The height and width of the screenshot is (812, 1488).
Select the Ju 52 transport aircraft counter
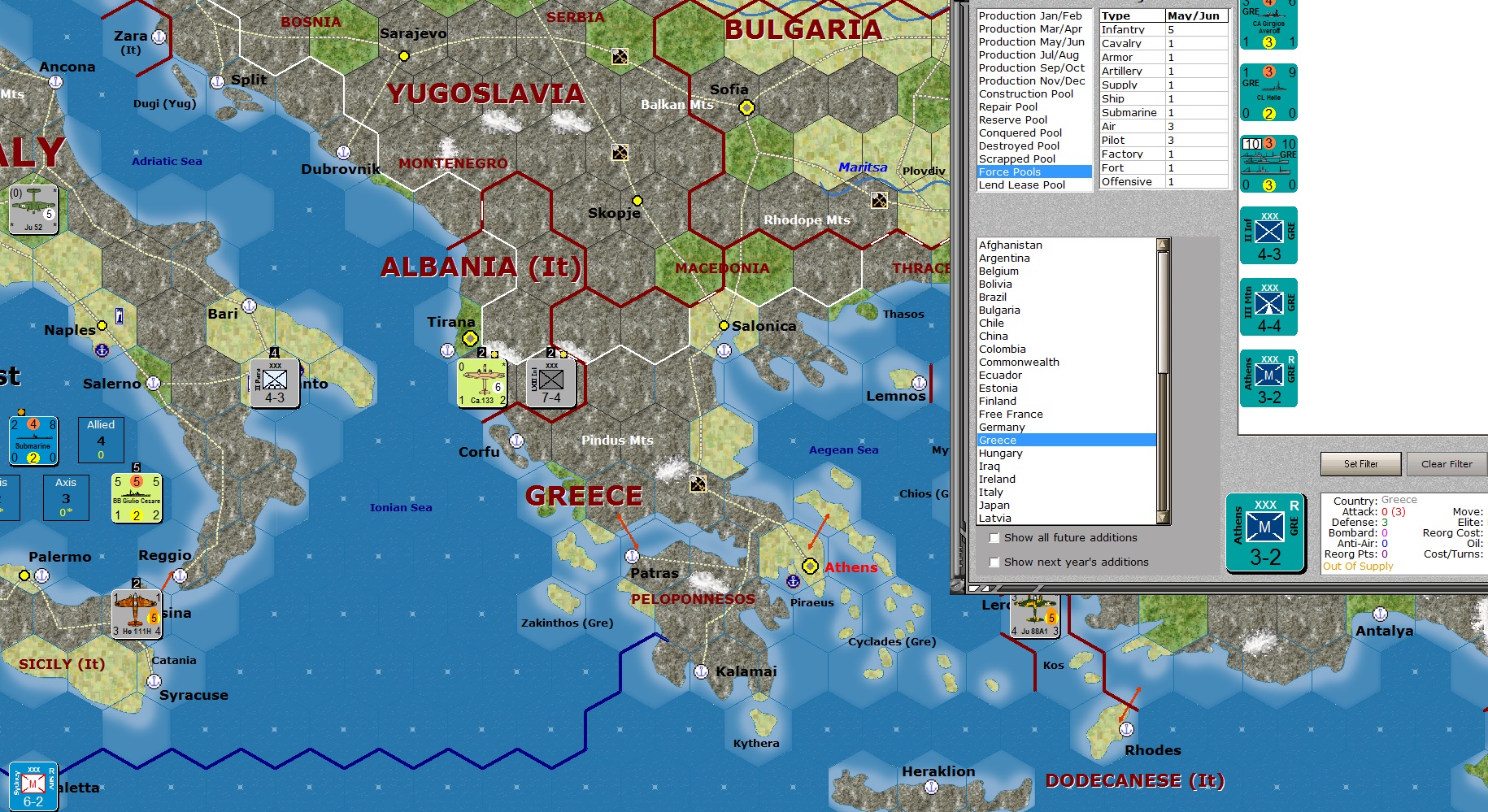pyautogui.click(x=33, y=210)
